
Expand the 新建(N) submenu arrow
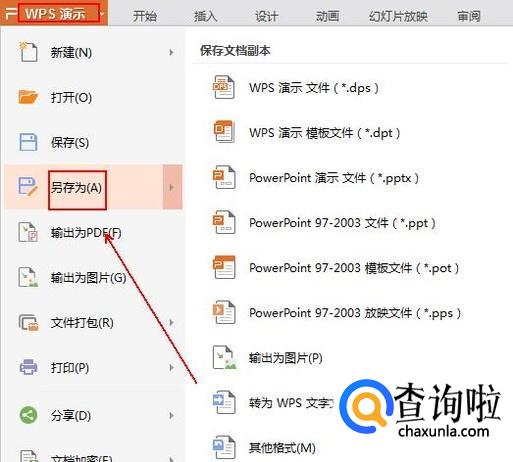pos(171,52)
